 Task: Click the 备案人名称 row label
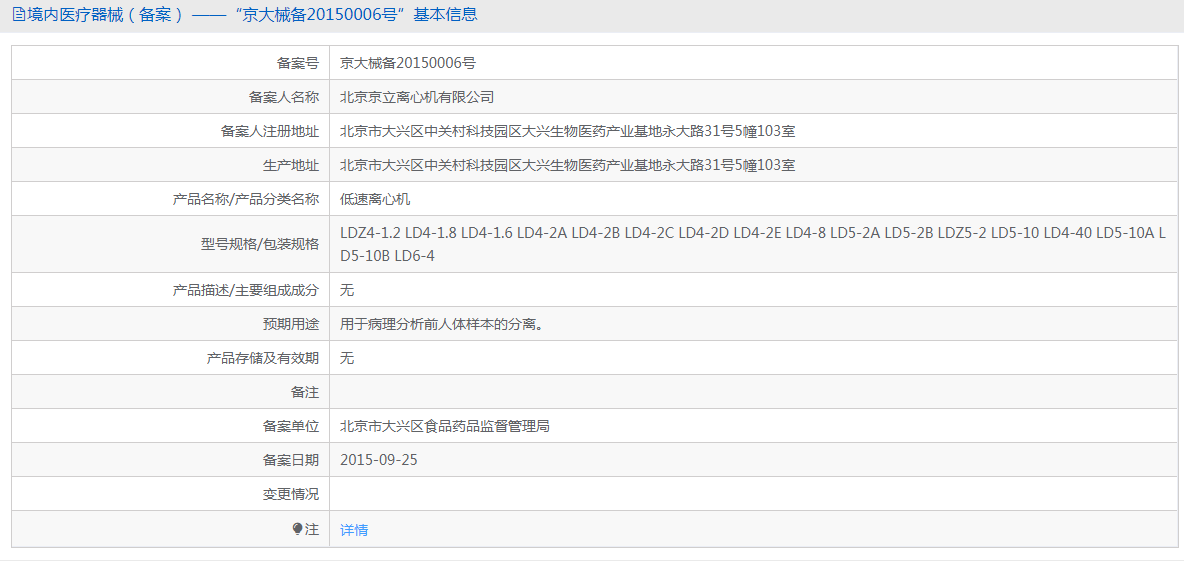[283, 97]
